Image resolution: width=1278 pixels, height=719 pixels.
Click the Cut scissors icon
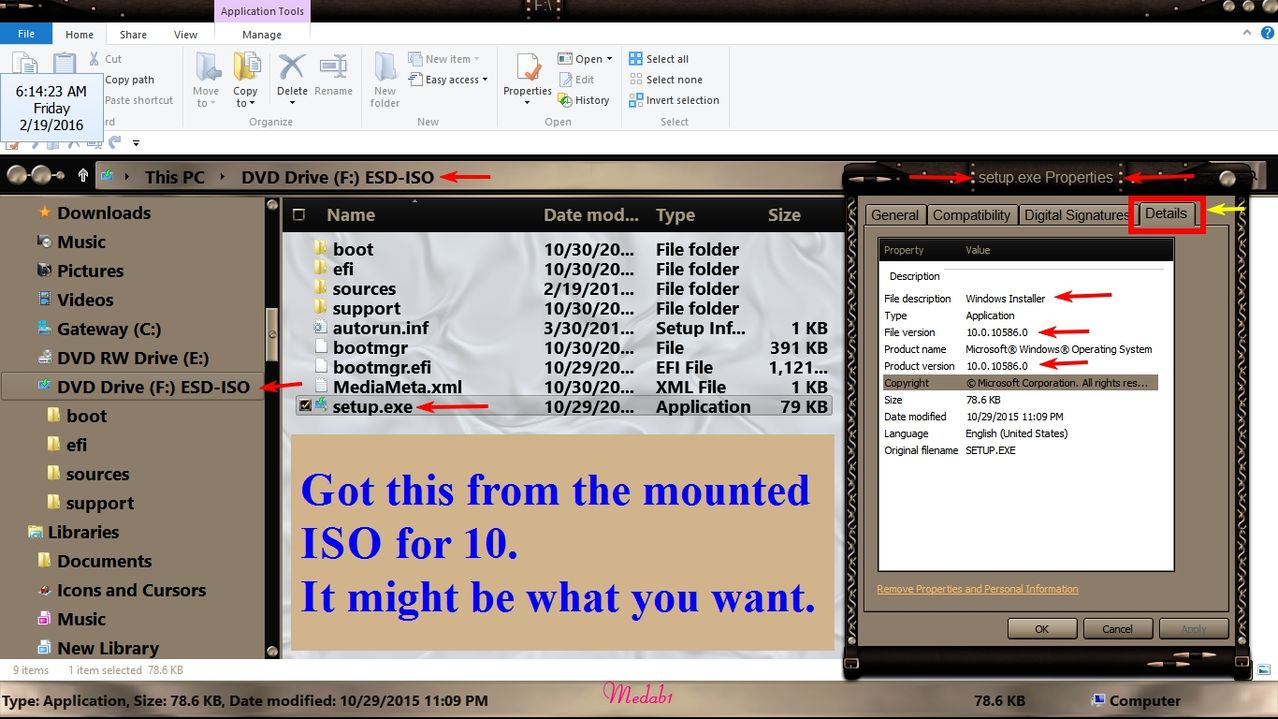[x=94, y=59]
